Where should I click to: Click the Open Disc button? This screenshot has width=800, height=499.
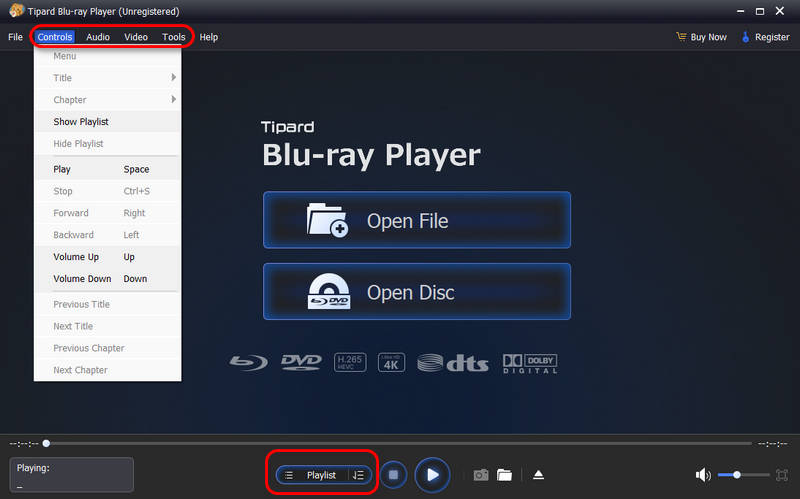point(417,291)
